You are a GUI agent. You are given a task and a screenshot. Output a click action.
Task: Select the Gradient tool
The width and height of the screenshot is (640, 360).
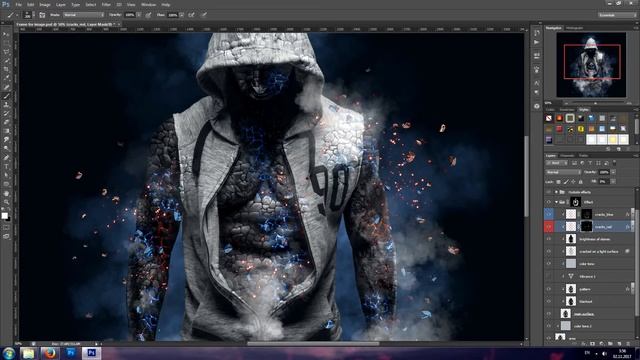(6, 131)
